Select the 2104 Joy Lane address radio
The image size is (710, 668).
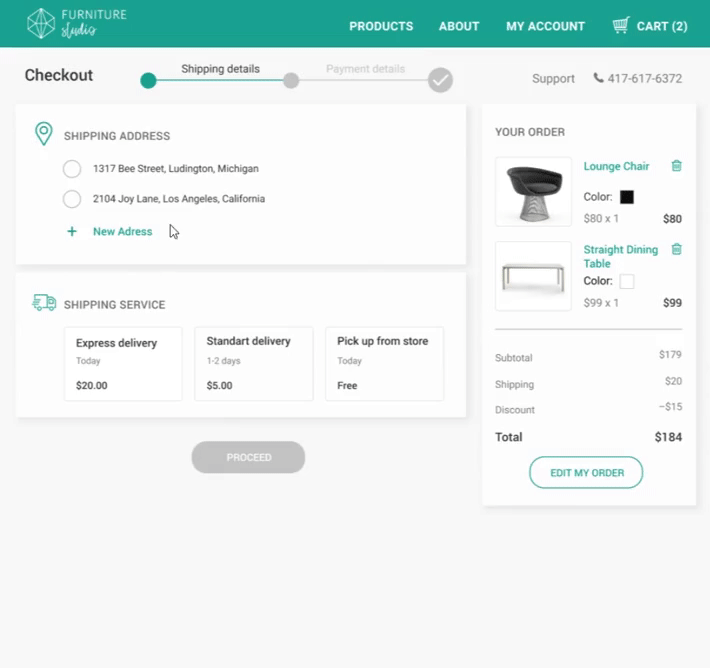tap(72, 199)
